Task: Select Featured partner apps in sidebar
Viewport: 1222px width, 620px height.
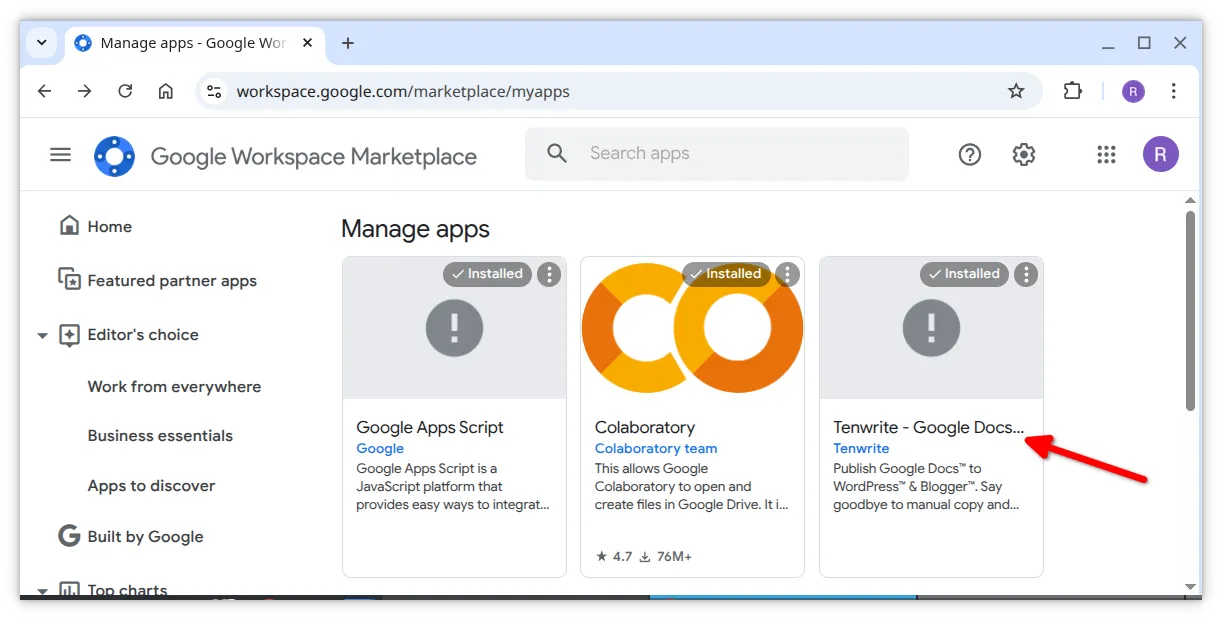Action: pos(171,281)
